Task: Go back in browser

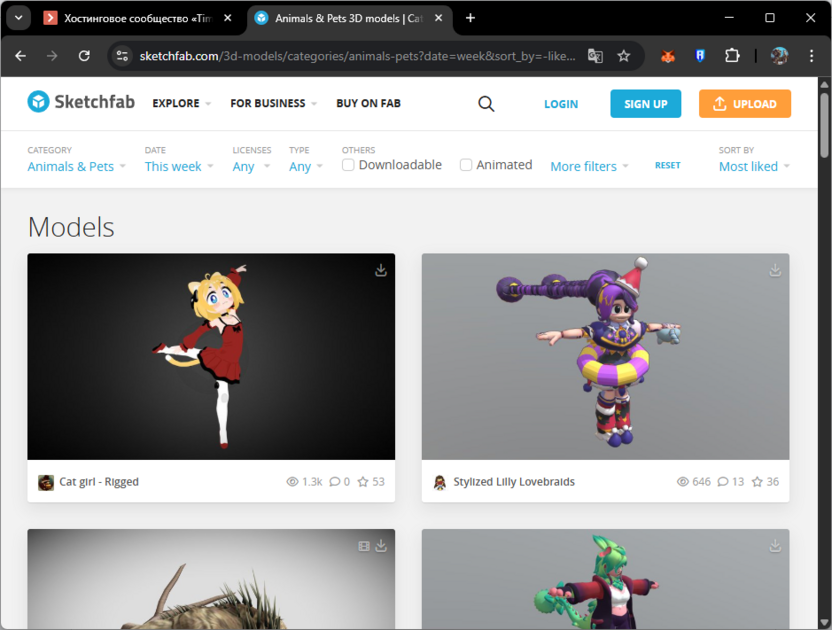Action: (x=21, y=56)
